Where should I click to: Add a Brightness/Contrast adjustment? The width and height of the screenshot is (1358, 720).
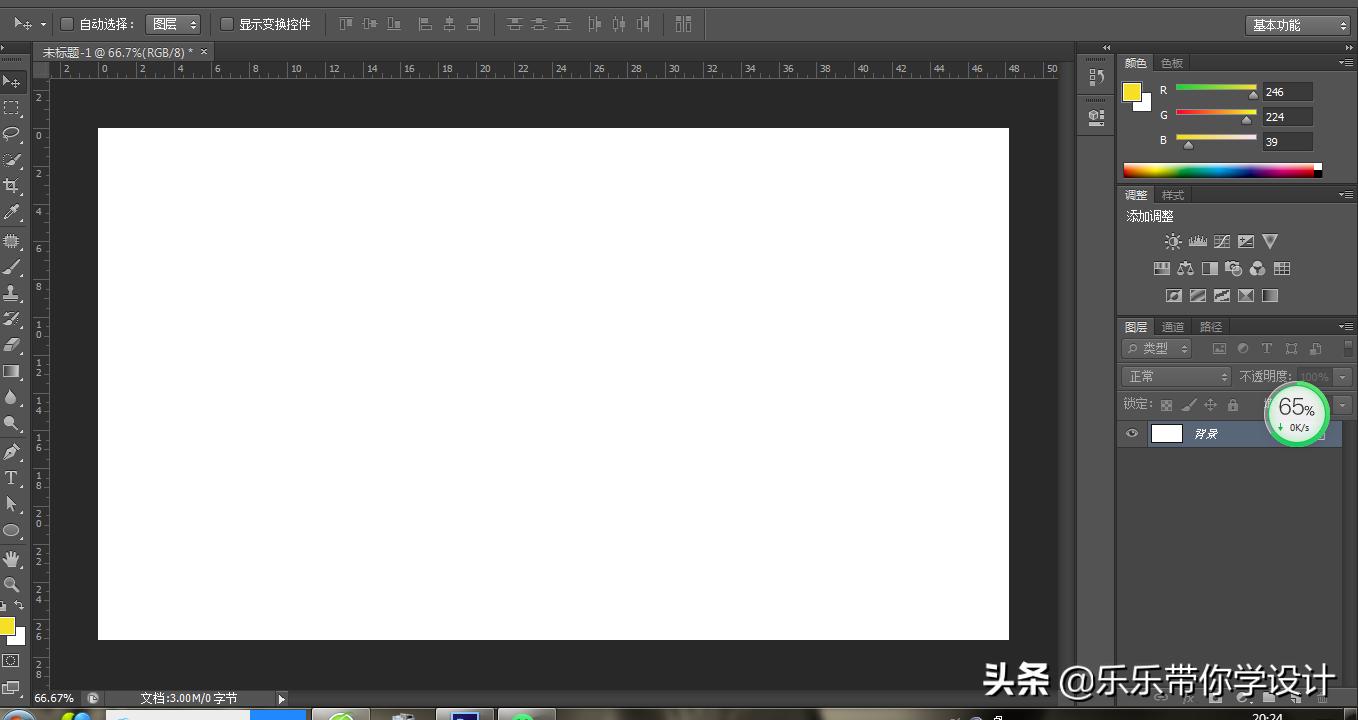(x=1173, y=242)
